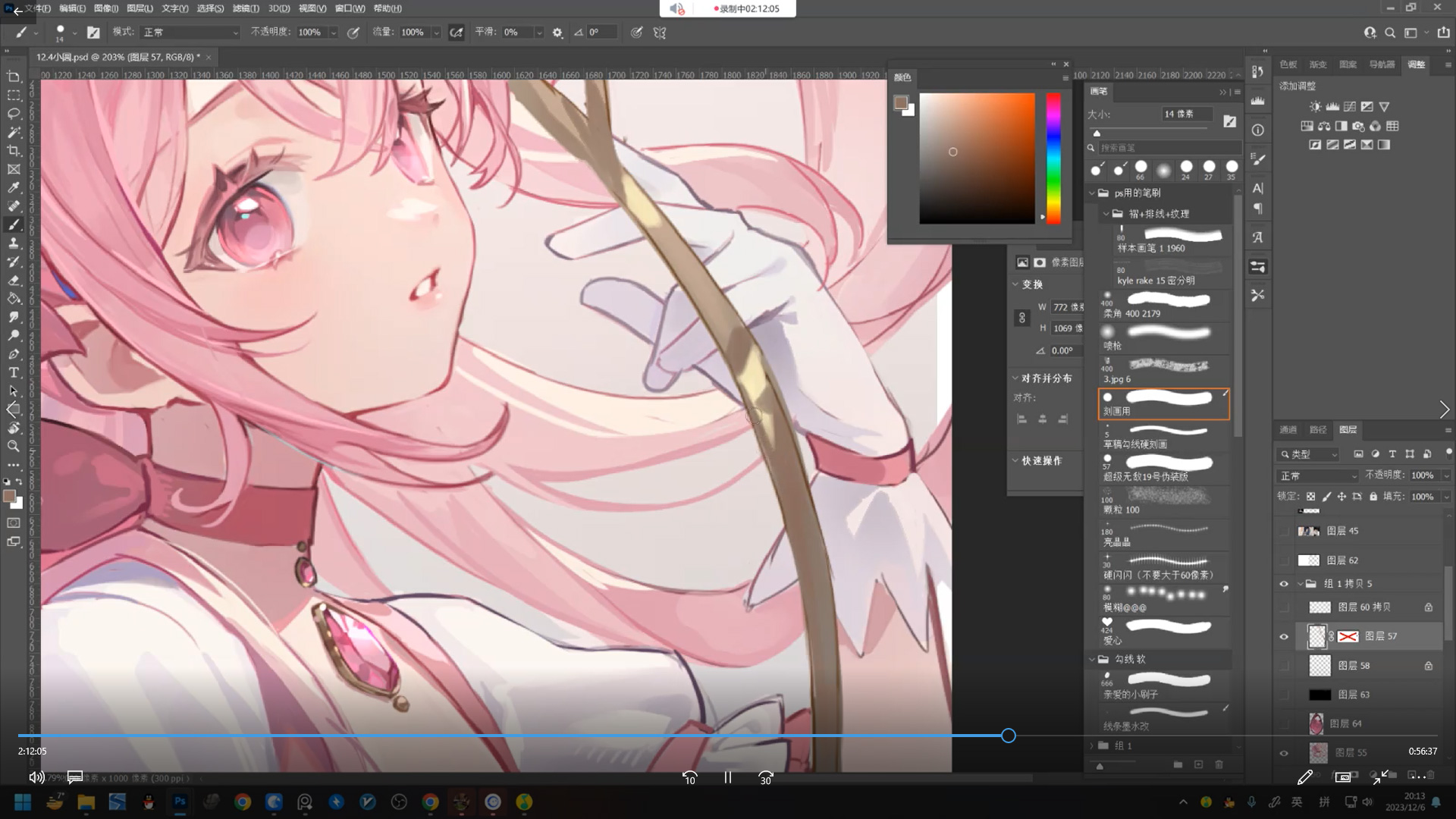Show layer 图层 58
1456x819 pixels.
1284,666
